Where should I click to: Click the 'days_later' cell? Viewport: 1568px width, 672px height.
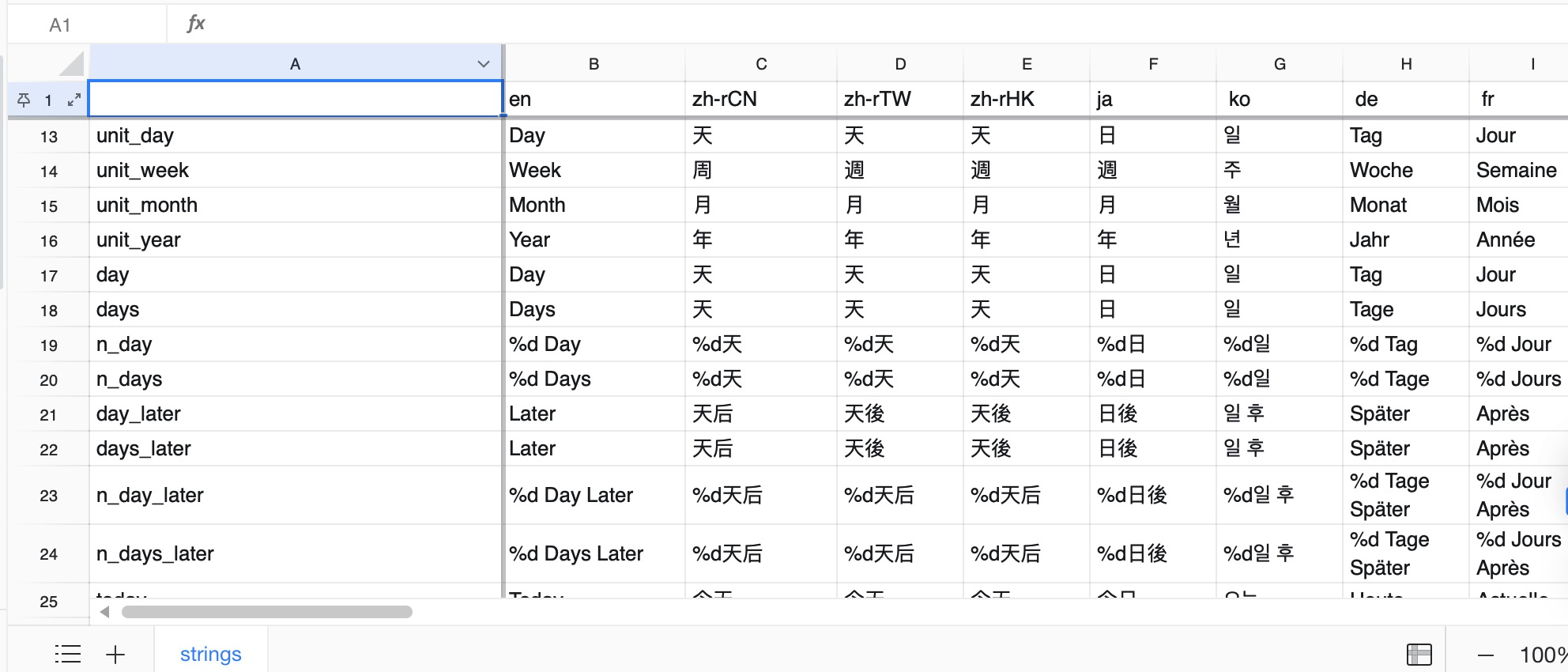295,448
